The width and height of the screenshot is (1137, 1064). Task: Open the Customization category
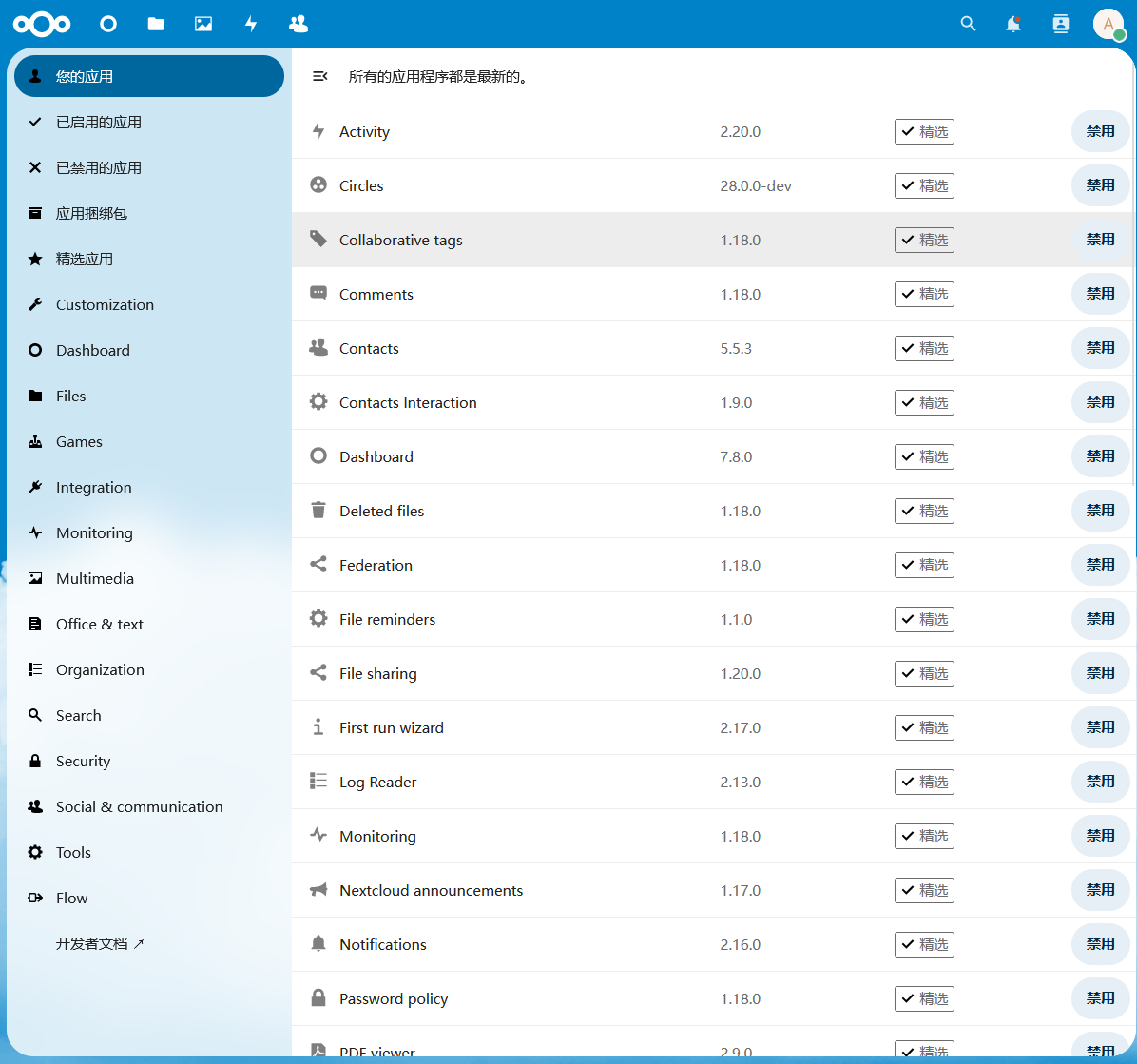point(148,304)
